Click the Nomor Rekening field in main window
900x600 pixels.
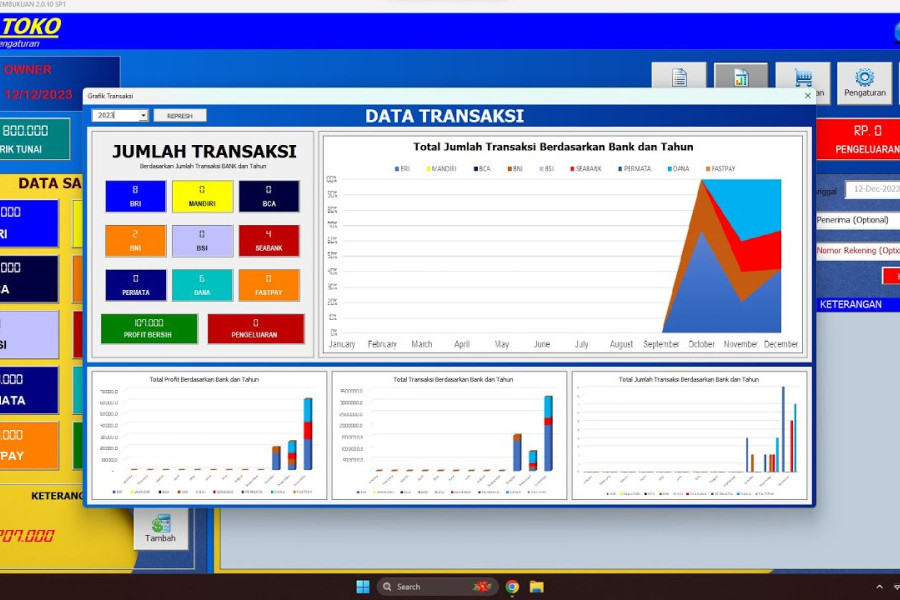click(858, 250)
